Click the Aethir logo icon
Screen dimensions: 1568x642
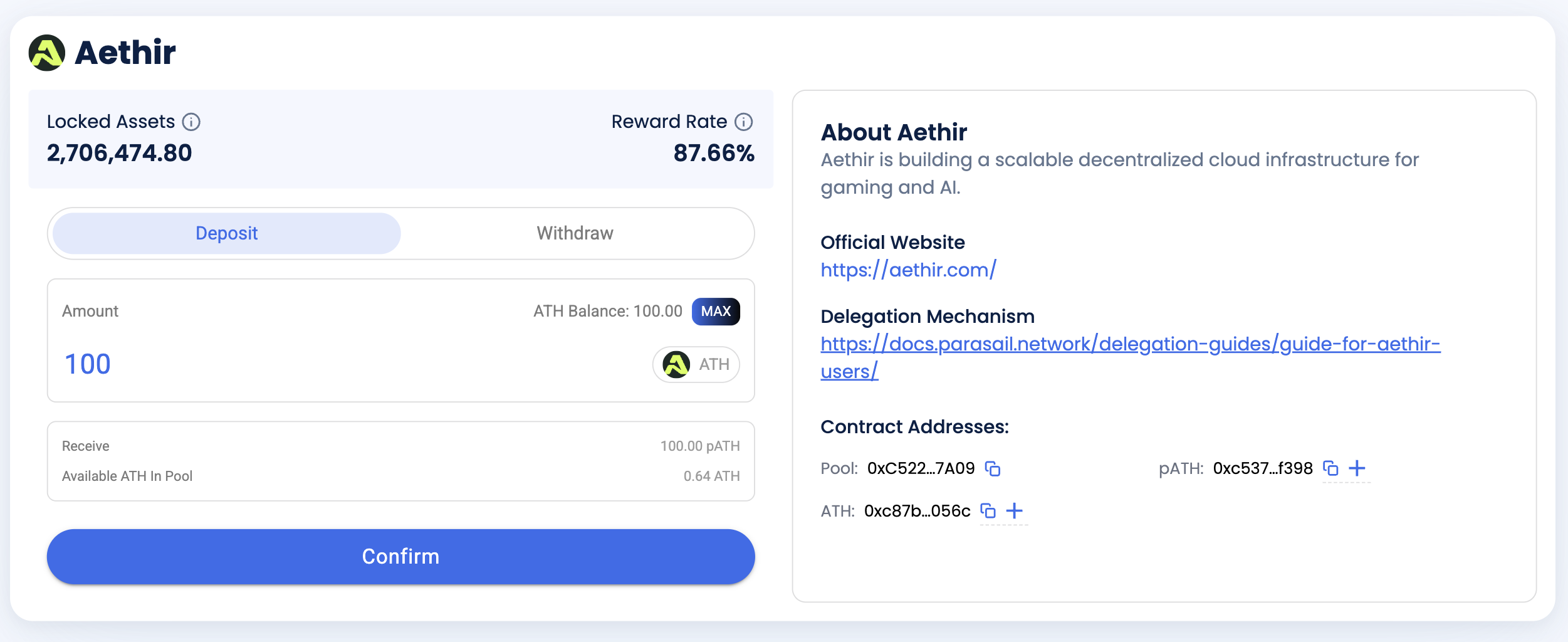coord(47,53)
